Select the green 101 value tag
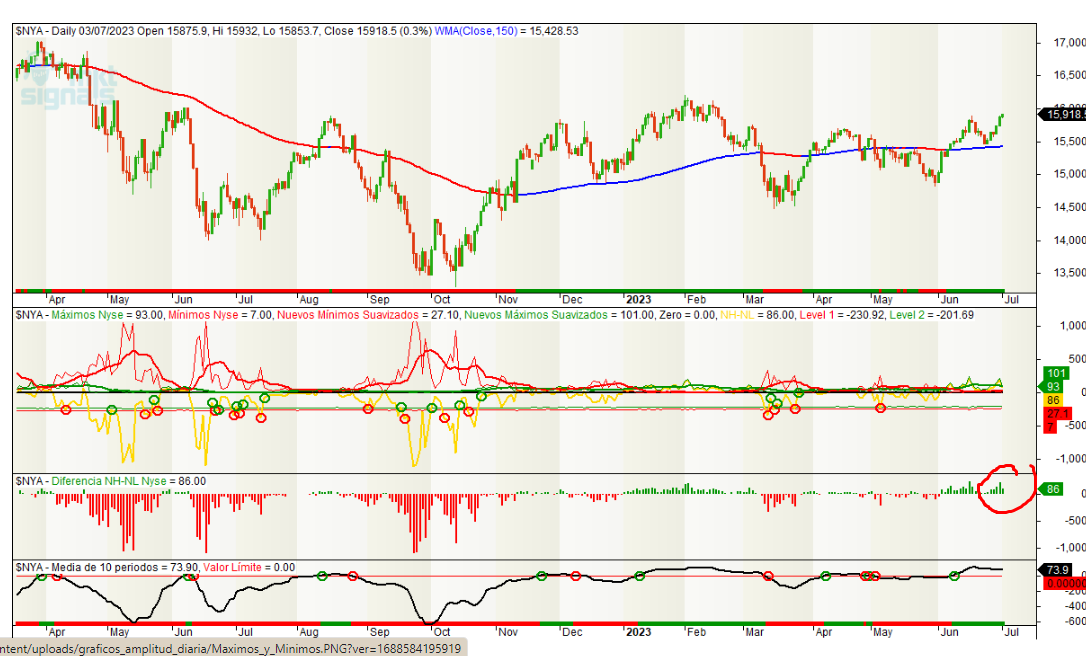This screenshot has width=1086, height=656. pyautogui.click(x=1056, y=373)
